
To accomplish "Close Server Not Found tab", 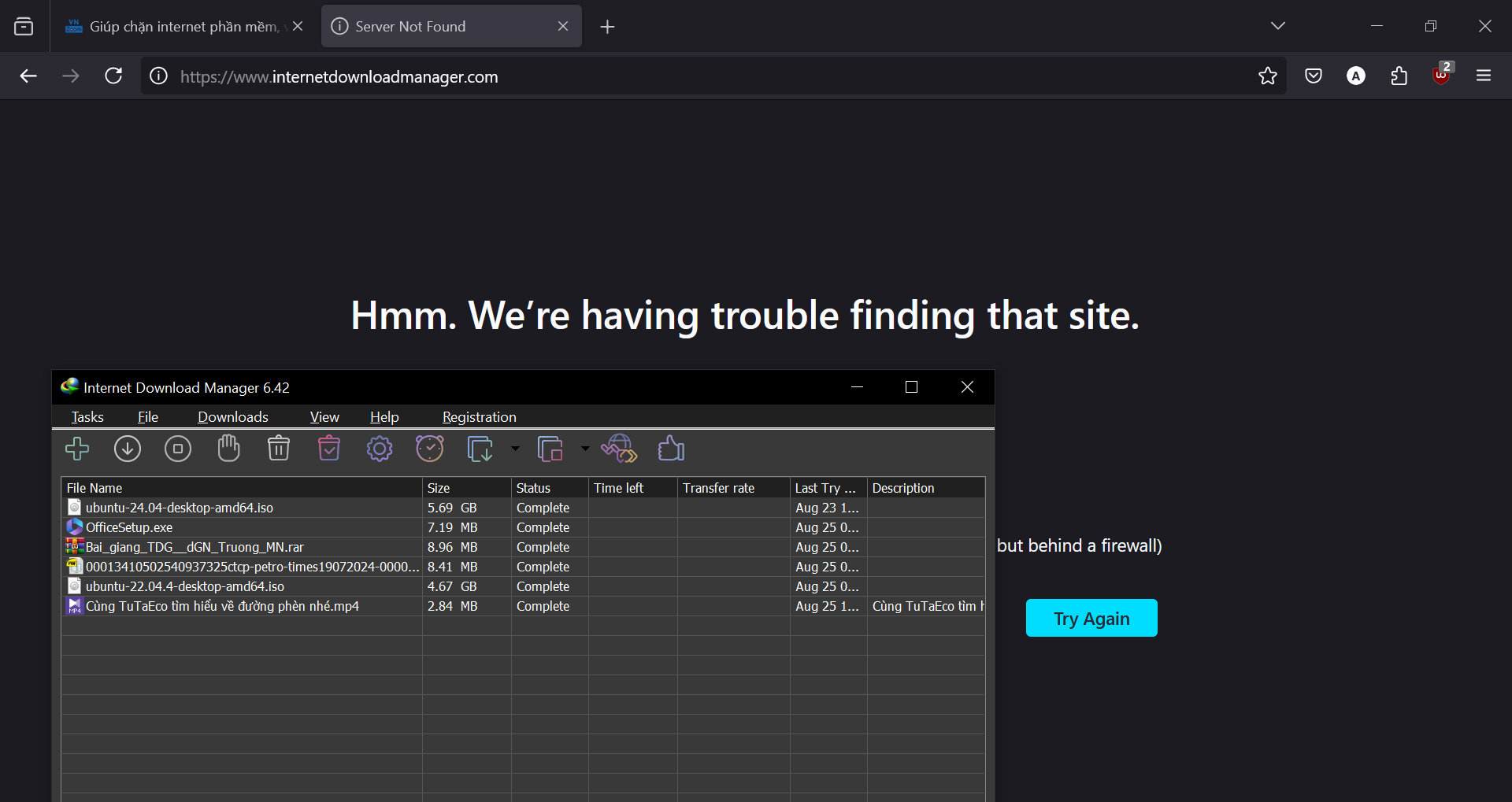I will (x=563, y=26).
